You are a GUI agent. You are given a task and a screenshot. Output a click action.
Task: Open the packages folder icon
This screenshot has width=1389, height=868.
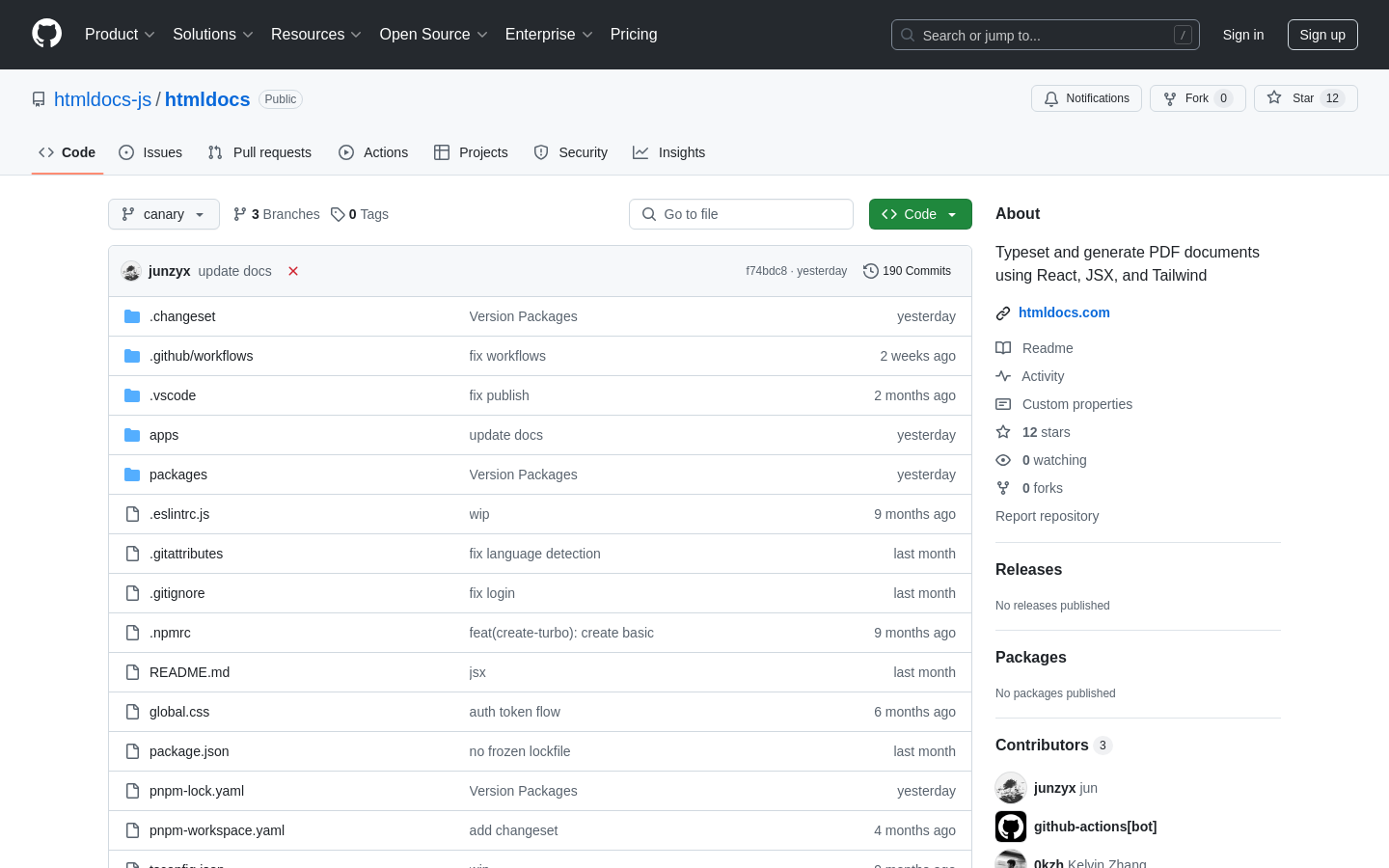coord(132,475)
